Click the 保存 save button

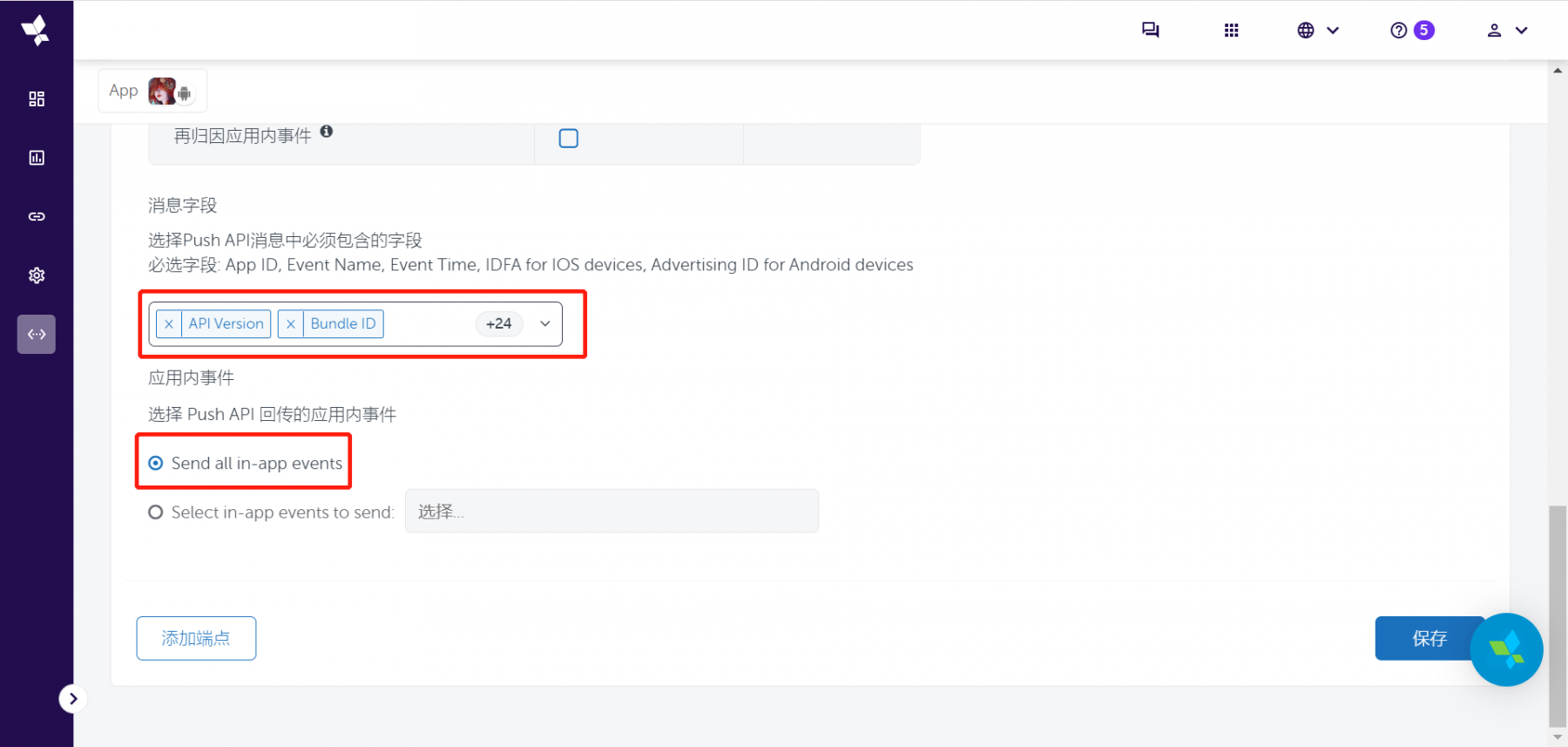pyautogui.click(x=1429, y=638)
